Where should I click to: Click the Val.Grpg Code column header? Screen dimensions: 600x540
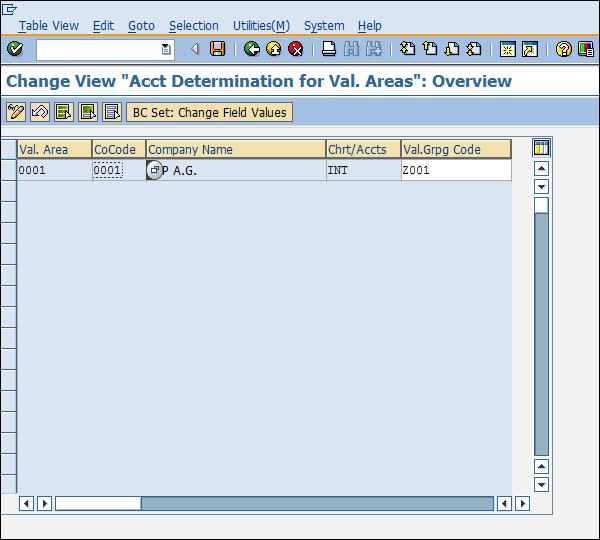point(455,150)
